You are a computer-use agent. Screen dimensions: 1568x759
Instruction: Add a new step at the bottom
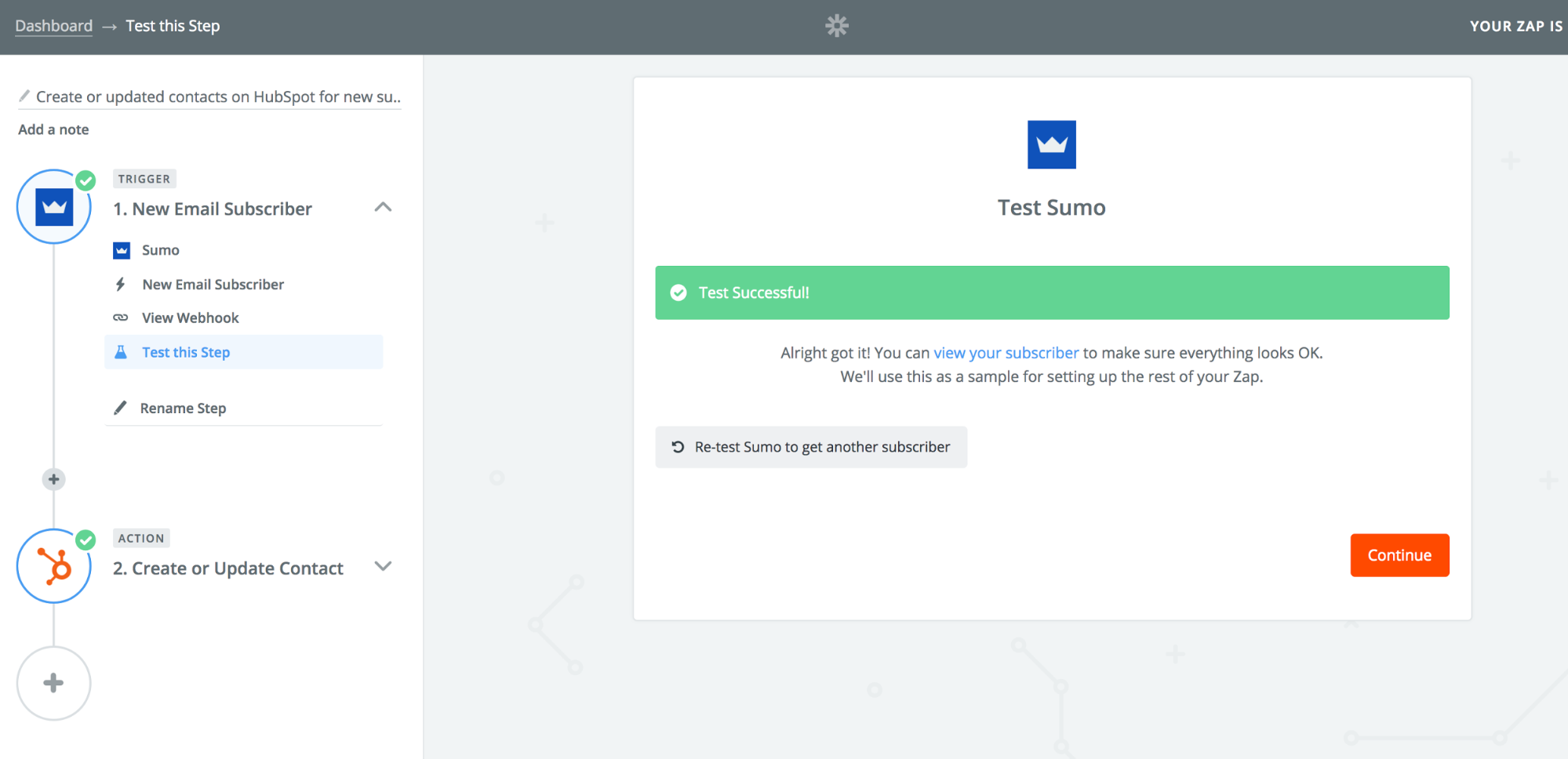54,683
